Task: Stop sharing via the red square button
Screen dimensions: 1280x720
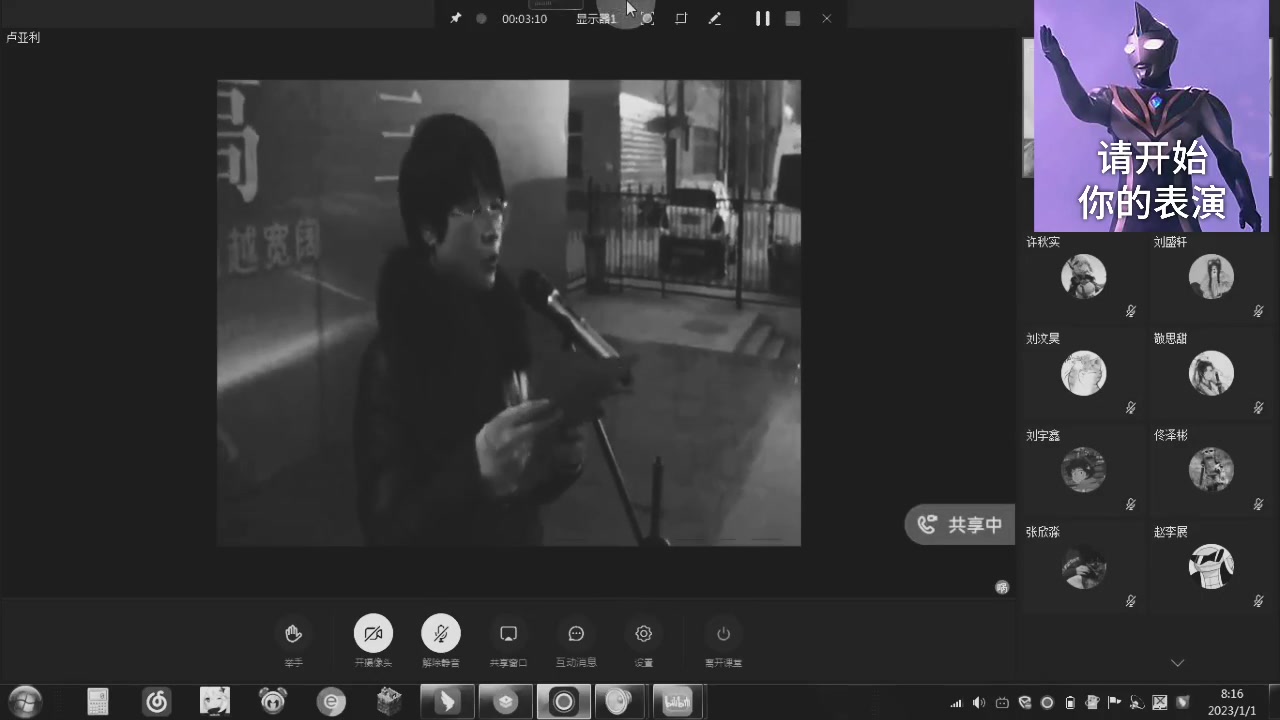Action: tap(793, 18)
